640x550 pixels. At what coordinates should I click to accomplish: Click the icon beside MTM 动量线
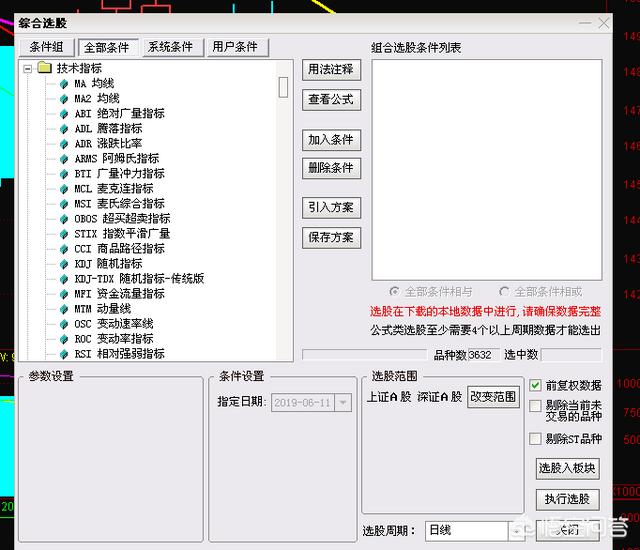coord(64,309)
